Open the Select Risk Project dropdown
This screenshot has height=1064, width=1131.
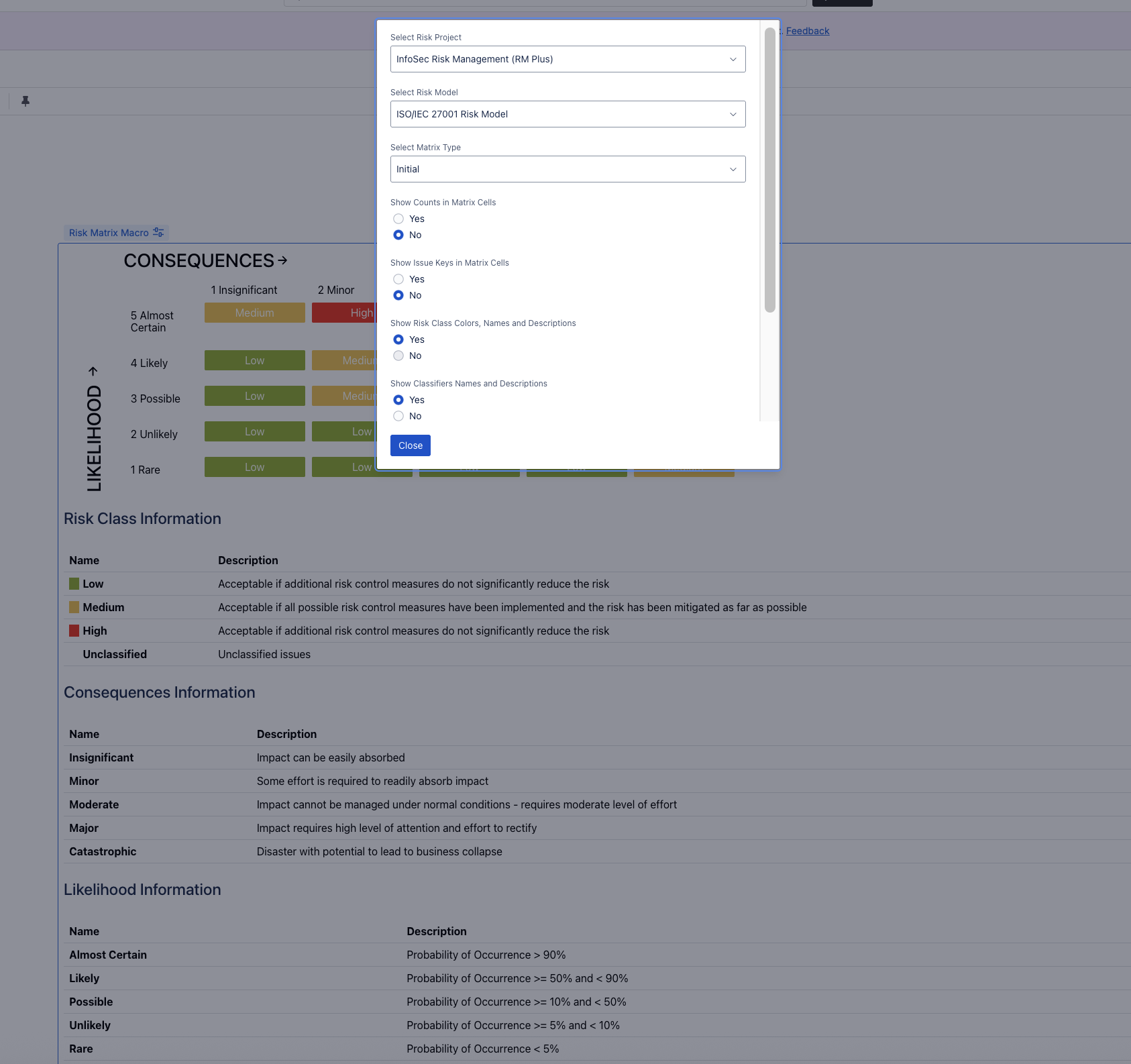(x=568, y=59)
